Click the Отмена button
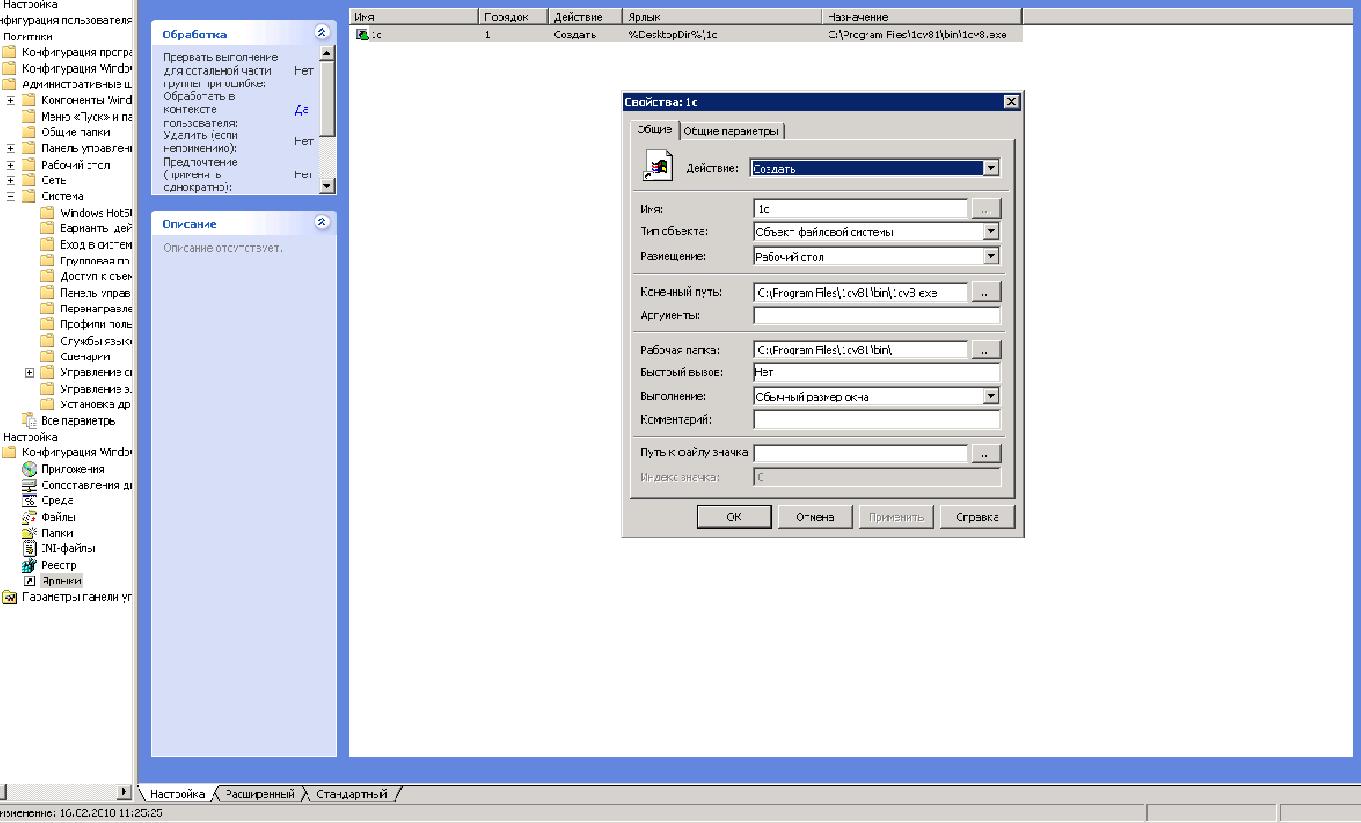The image size is (1361, 823). tap(815, 517)
